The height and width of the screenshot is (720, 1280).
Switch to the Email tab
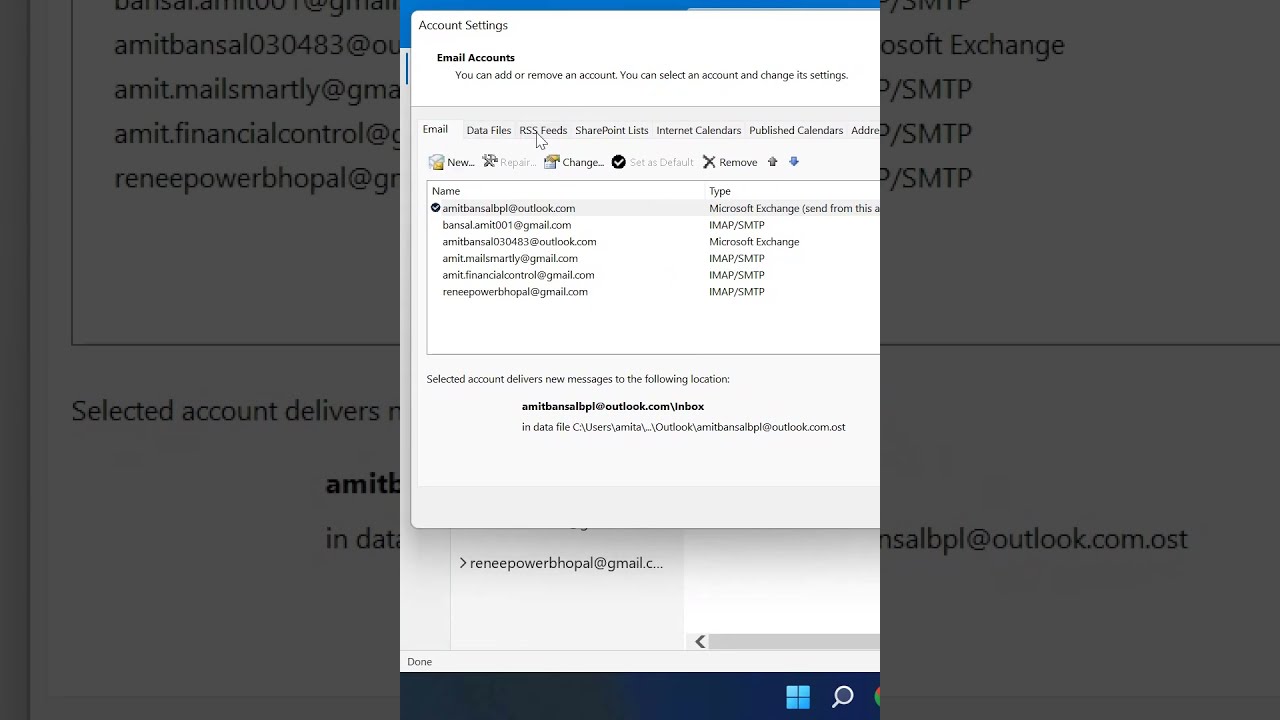435,129
